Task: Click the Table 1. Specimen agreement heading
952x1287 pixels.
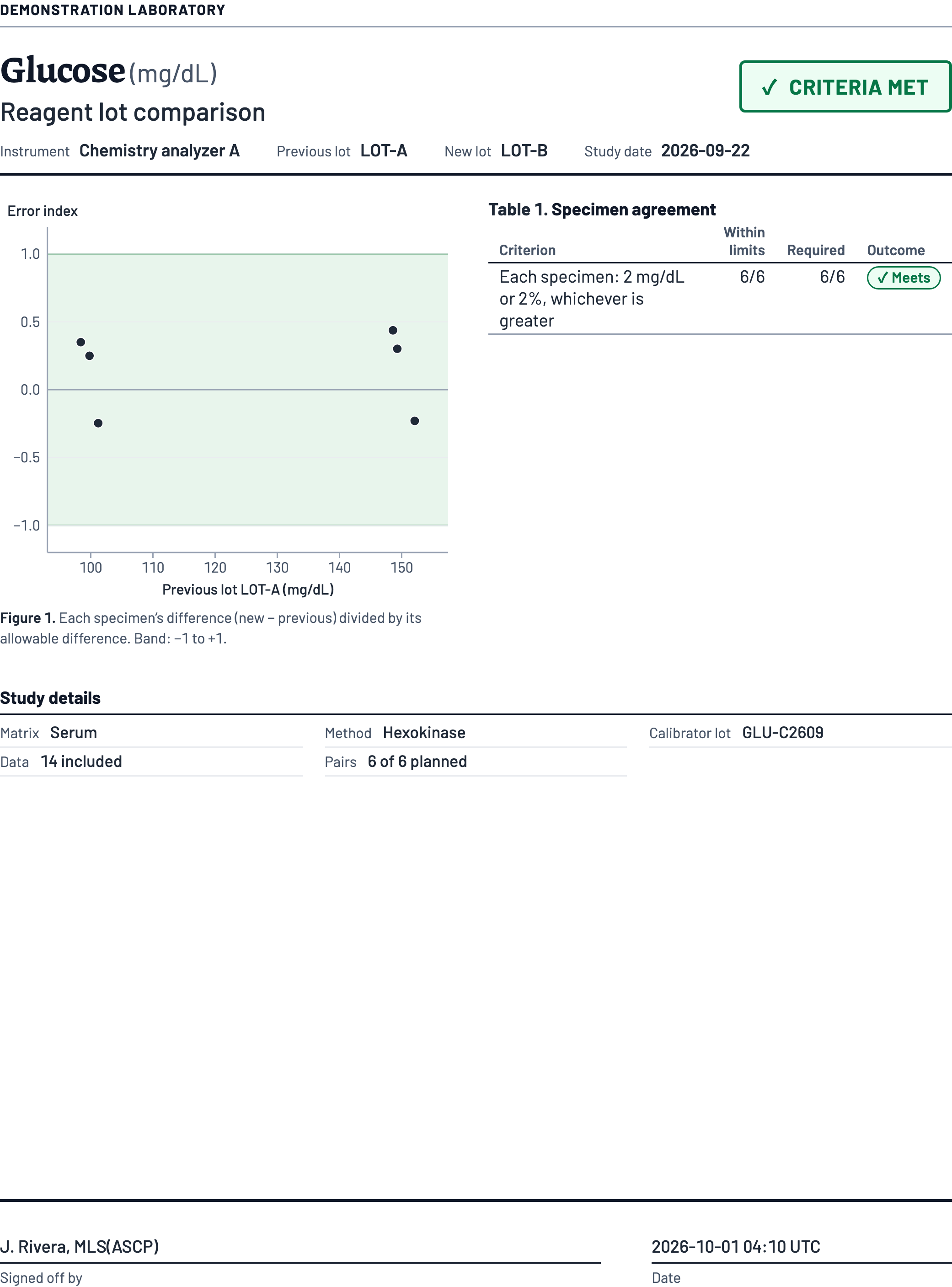Action: [602, 210]
